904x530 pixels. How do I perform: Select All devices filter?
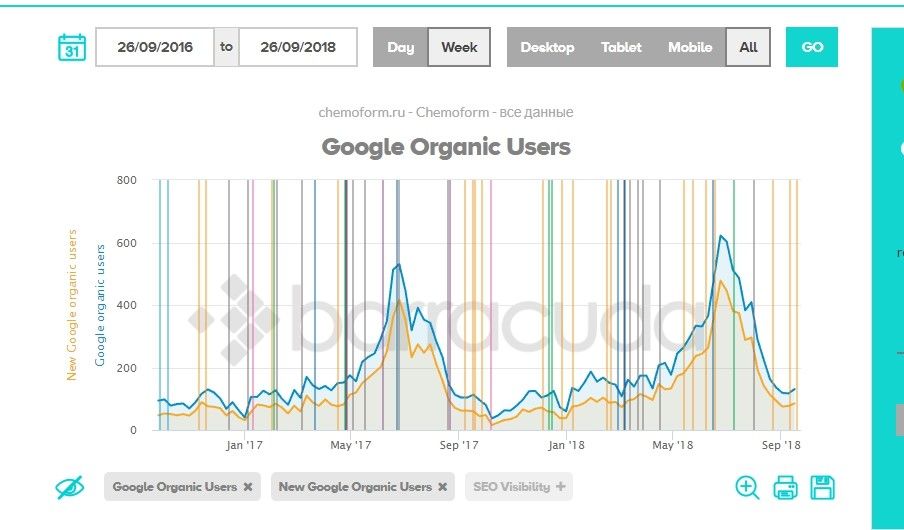[748, 47]
